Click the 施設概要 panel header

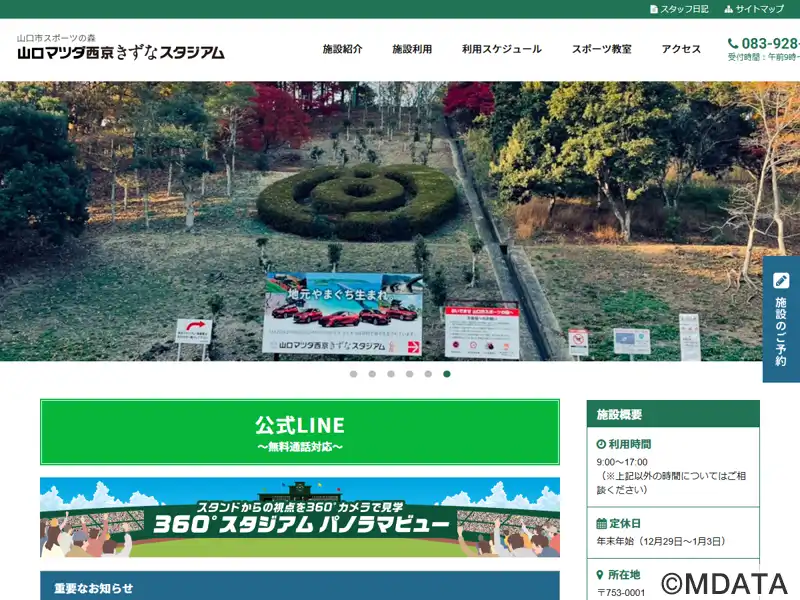(673, 414)
